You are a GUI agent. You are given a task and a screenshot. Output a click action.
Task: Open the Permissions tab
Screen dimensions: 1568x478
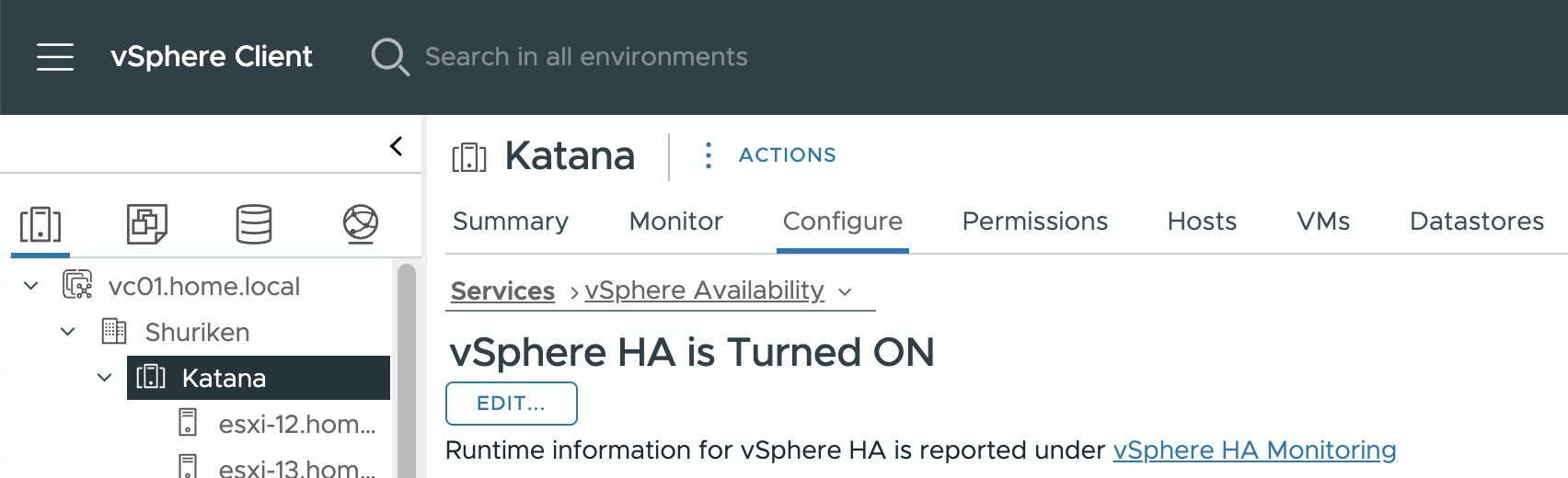pyautogui.click(x=1034, y=222)
